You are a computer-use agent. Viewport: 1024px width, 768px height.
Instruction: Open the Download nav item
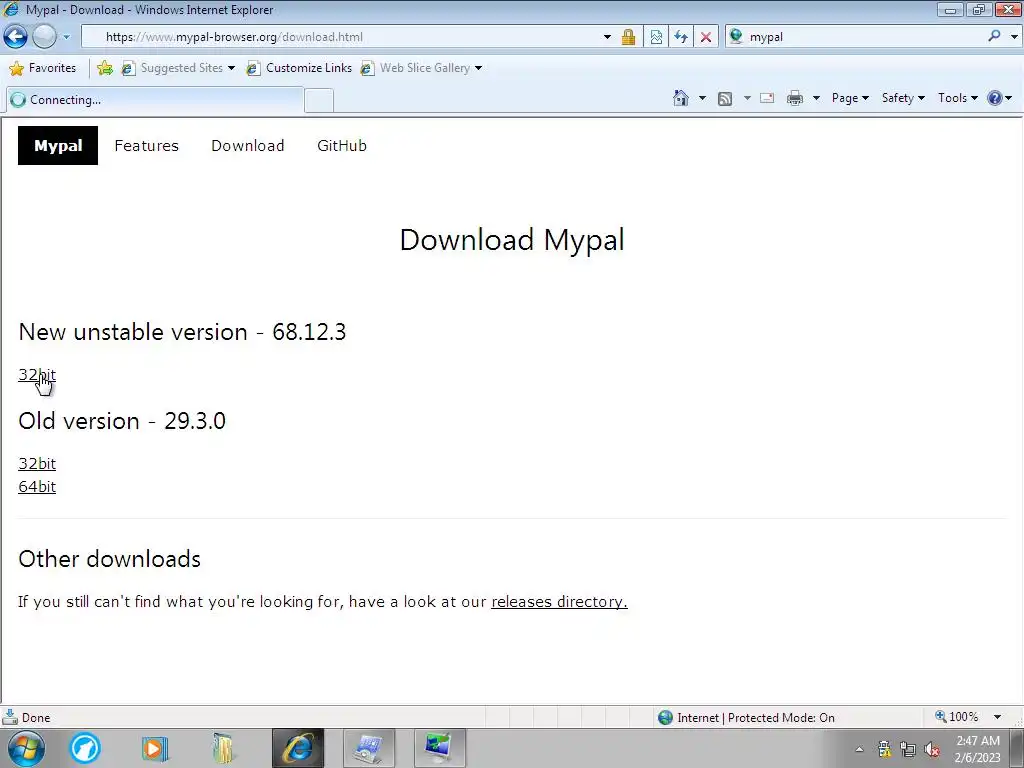(x=248, y=146)
